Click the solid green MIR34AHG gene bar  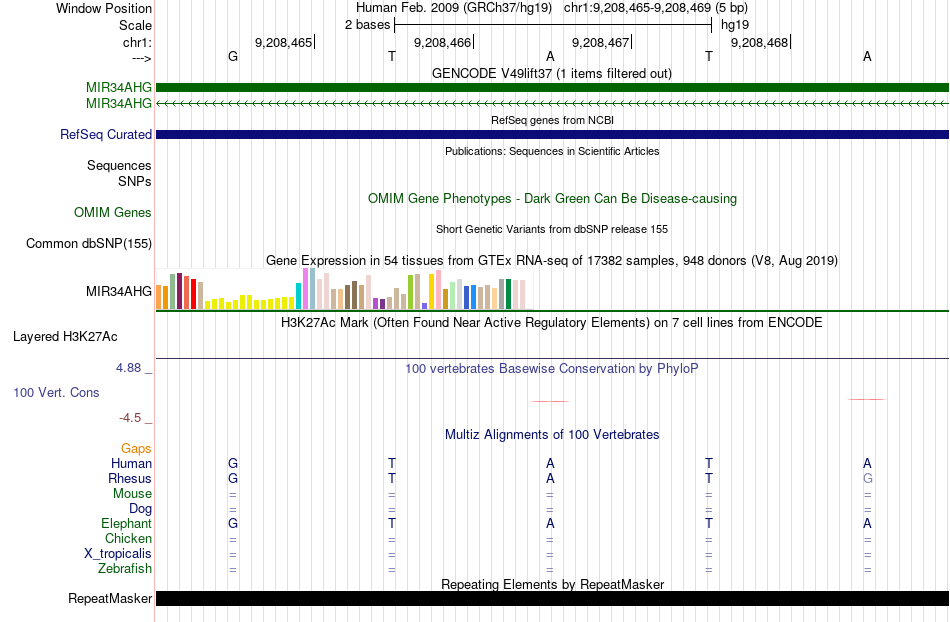[552, 87]
